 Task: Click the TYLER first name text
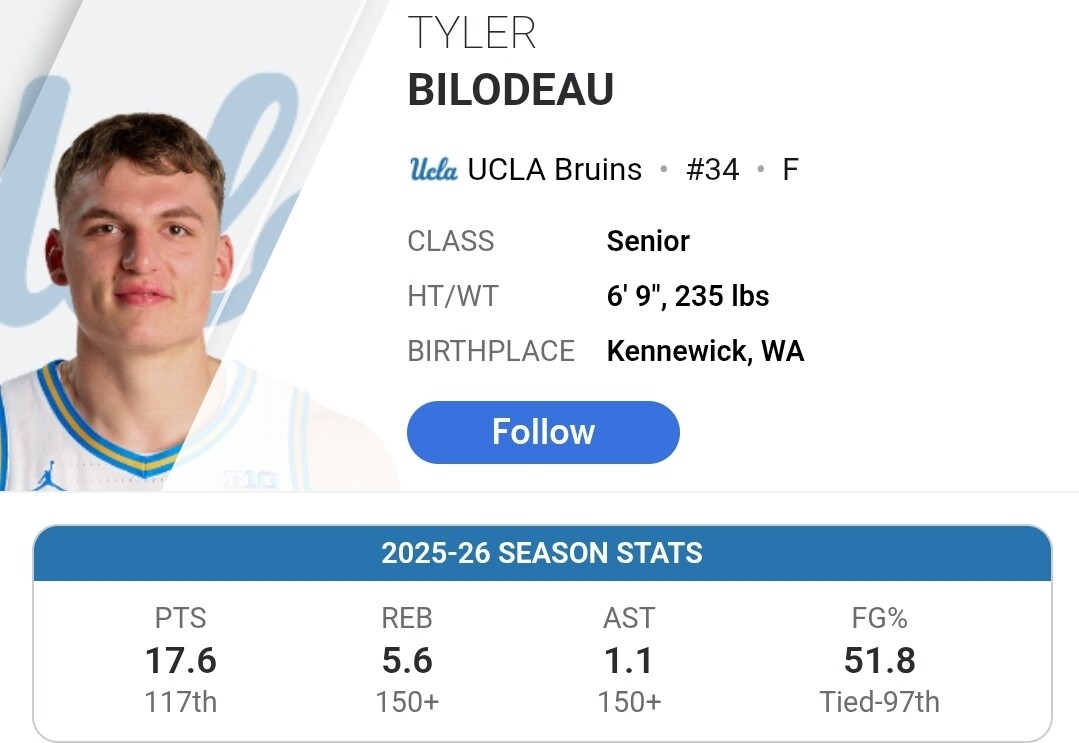[x=472, y=34]
